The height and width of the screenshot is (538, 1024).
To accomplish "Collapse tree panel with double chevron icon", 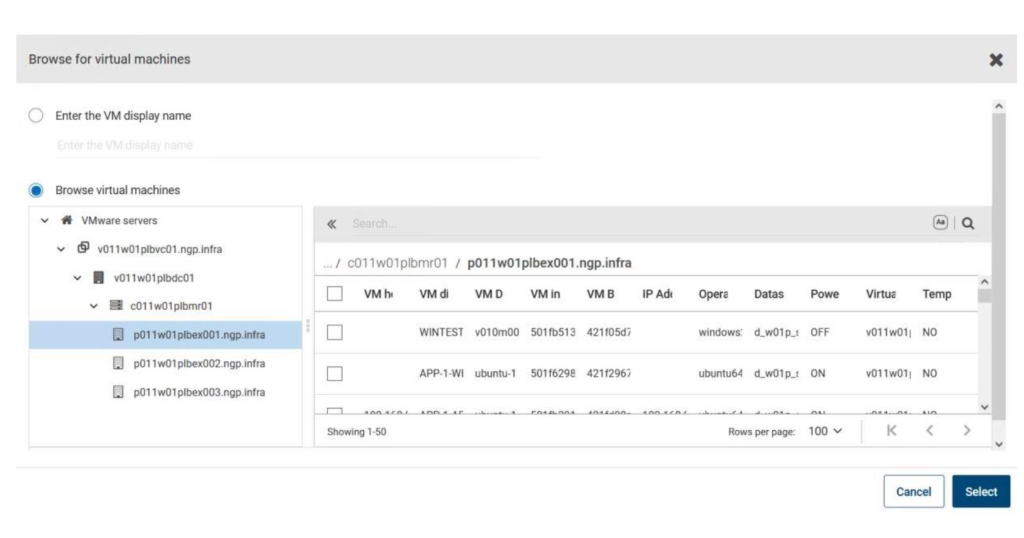I will click(x=332, y=224).
